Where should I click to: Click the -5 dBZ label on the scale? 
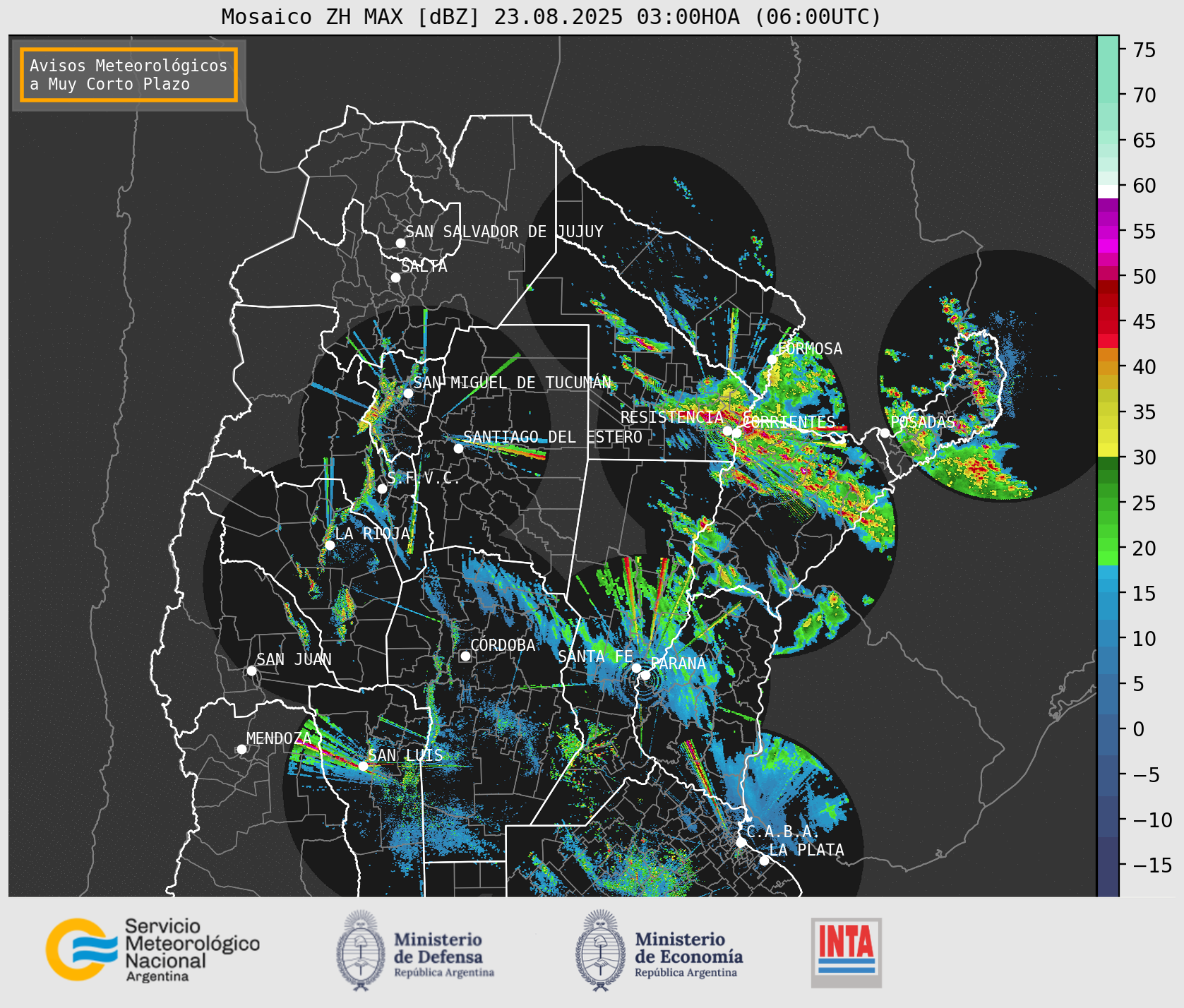[1146, 775]
